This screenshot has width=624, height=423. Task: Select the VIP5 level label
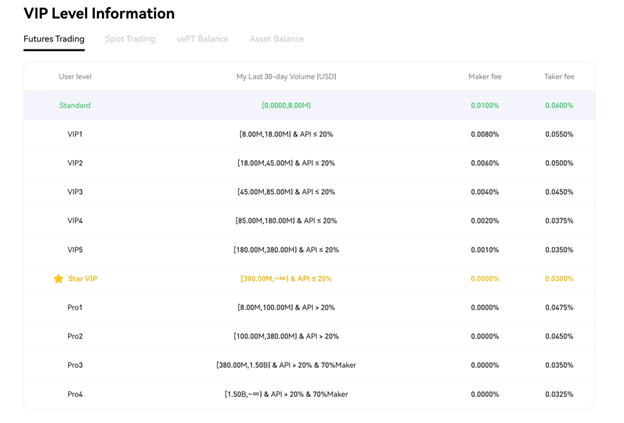[75, 250]
